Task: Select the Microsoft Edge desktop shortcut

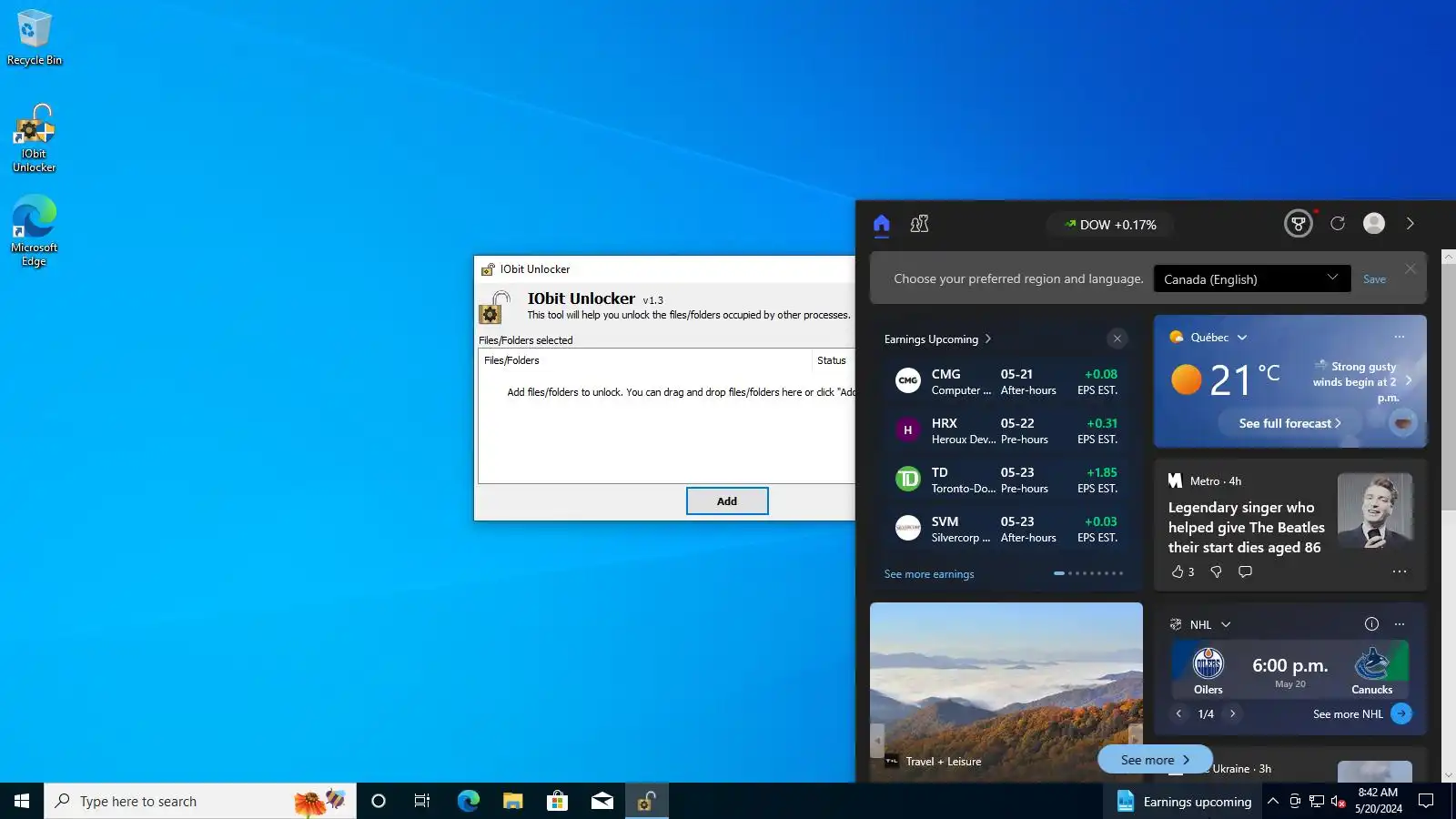Action: (35, 231)
